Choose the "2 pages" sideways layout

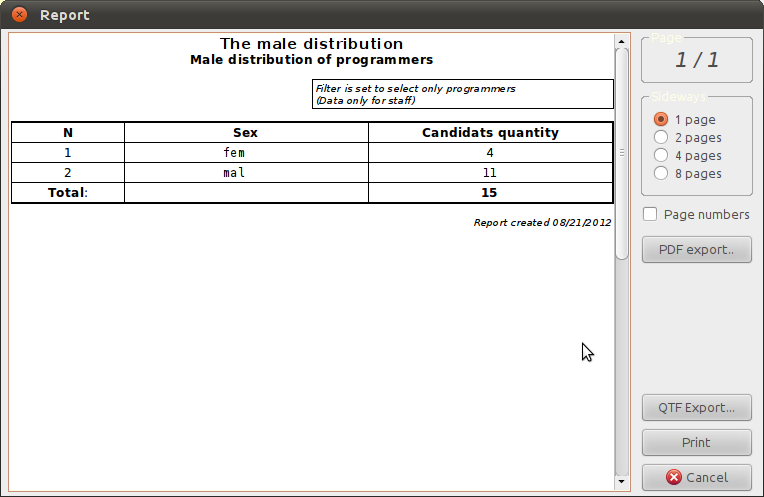click(x=661, y=138)
